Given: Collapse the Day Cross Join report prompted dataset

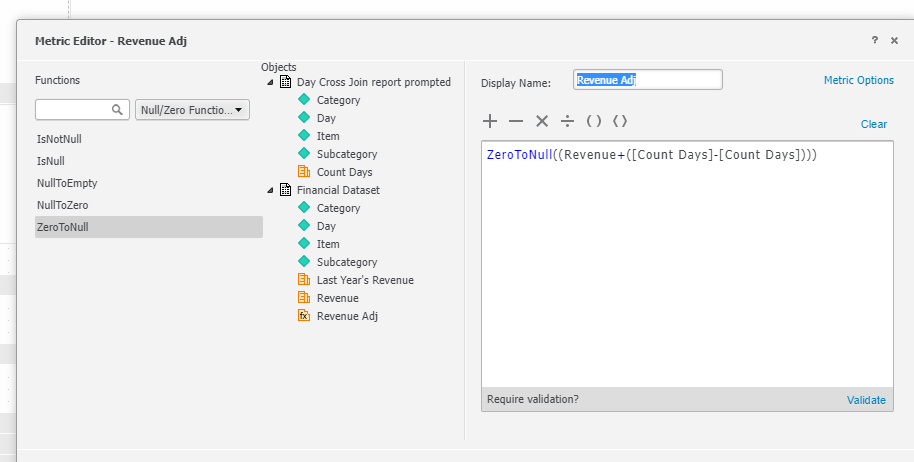Looking at the screenshot, I should (x=270, y=82).
